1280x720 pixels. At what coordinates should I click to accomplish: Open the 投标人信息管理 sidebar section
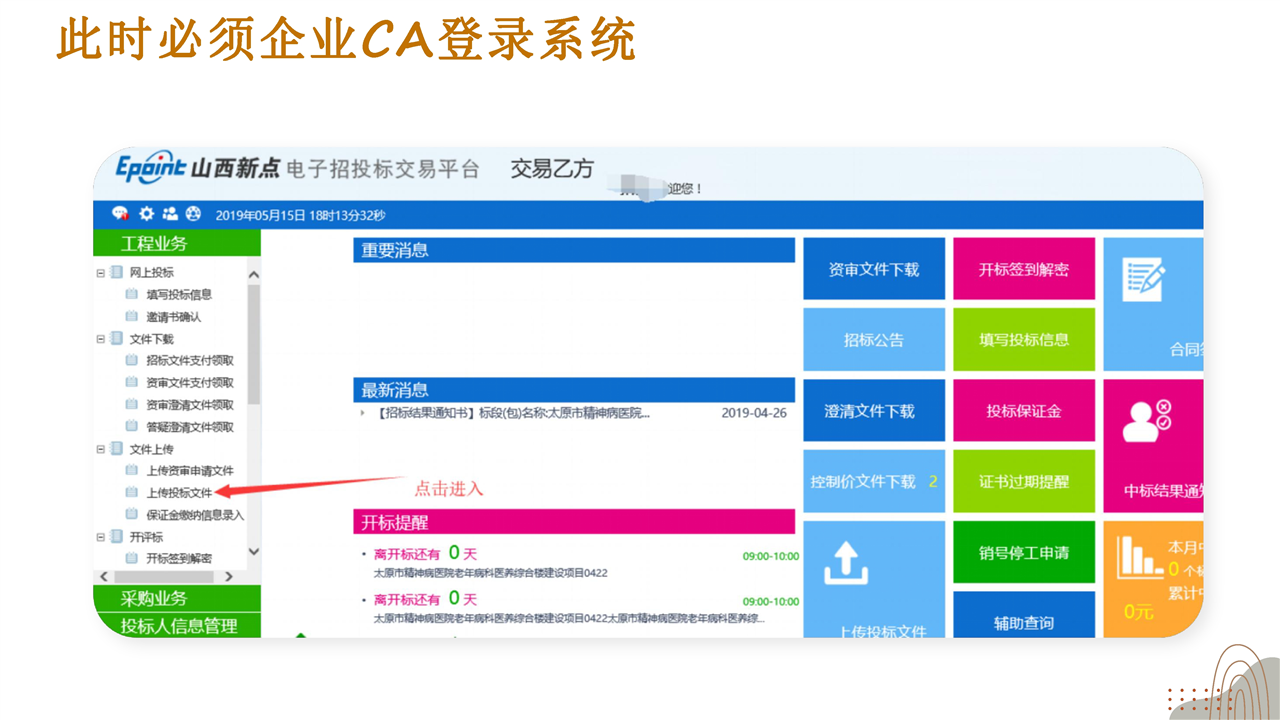(x=178, y=626)
